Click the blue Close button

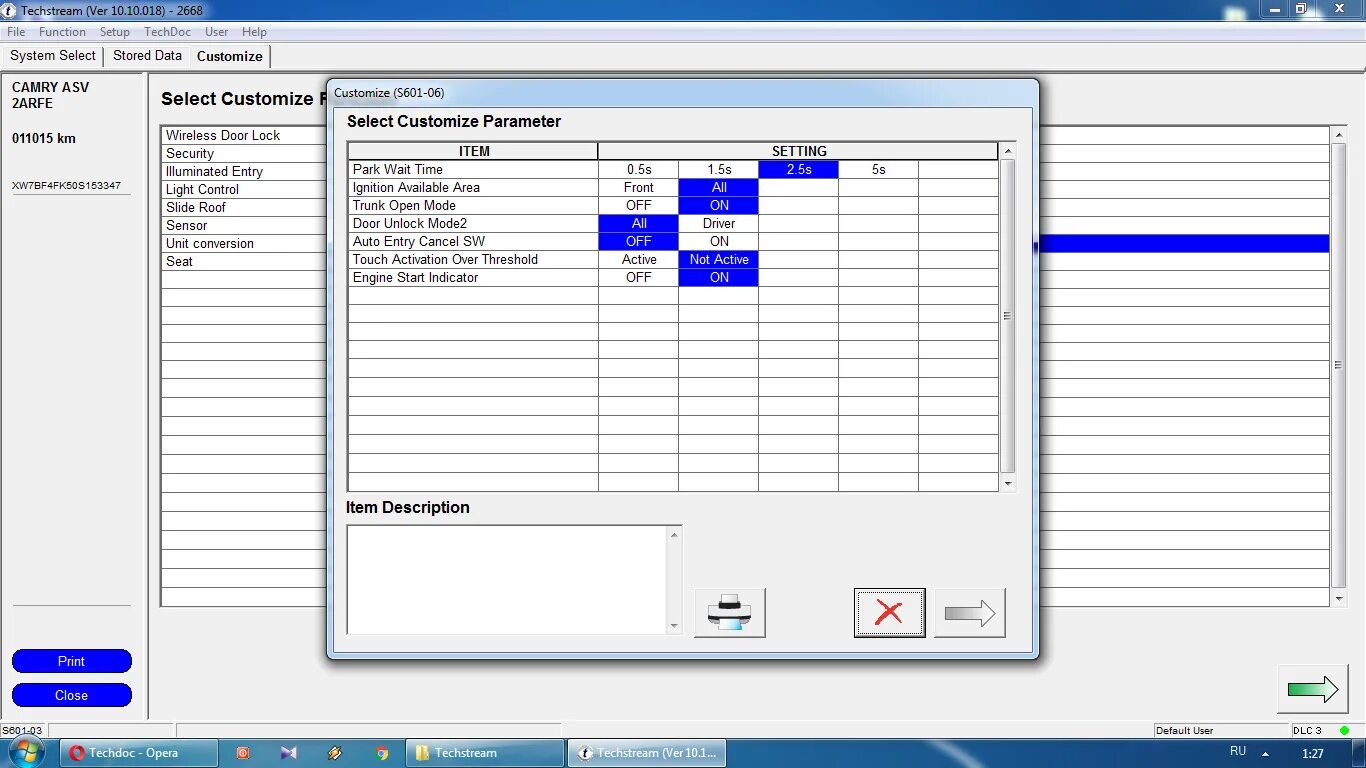pyautogui.click(x=72, y=695)
